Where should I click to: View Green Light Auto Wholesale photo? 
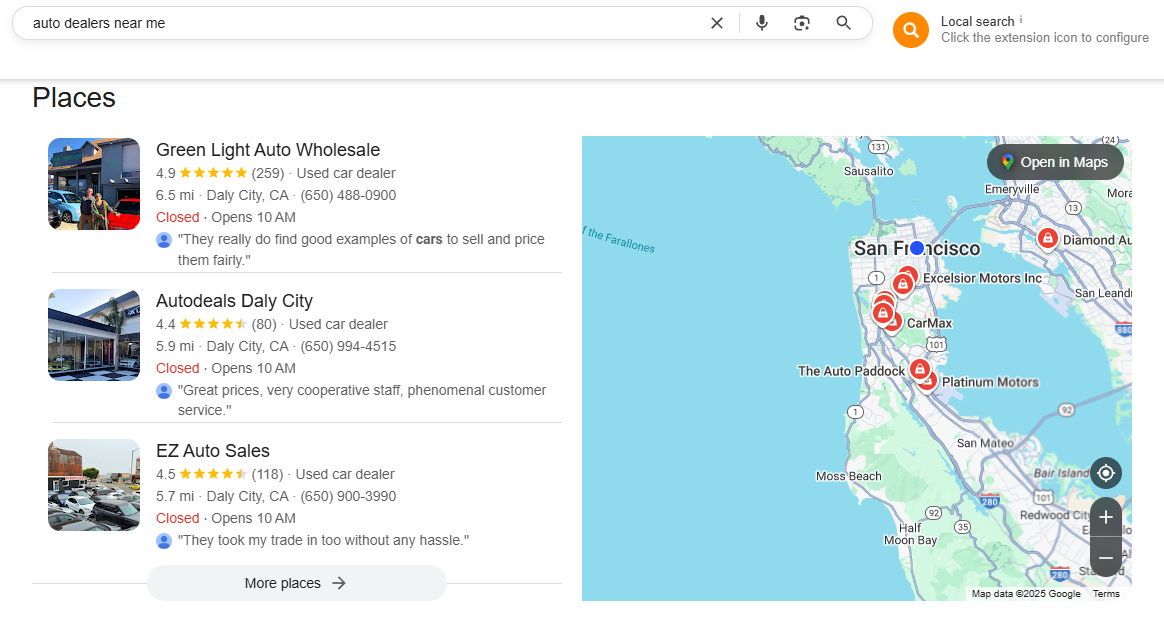pyautogui.click(x=94, y=184)
